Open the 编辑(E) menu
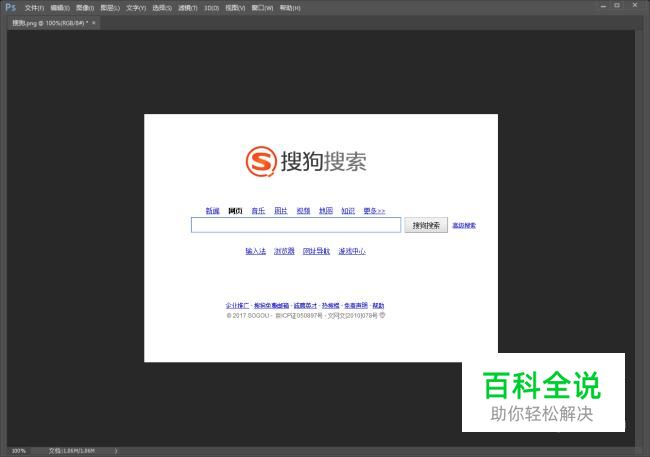The image size is (650, 457). (x=60, y=8)
